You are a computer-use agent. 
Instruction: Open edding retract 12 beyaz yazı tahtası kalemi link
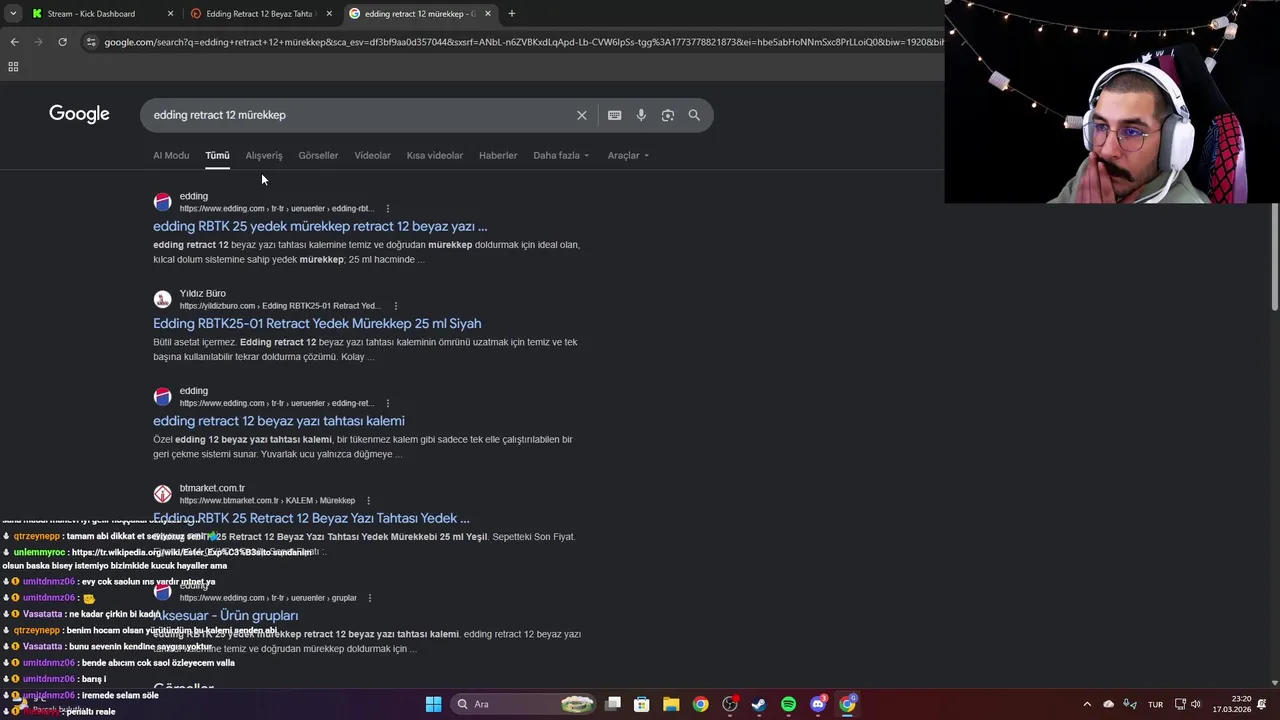(x=279, y=421)
